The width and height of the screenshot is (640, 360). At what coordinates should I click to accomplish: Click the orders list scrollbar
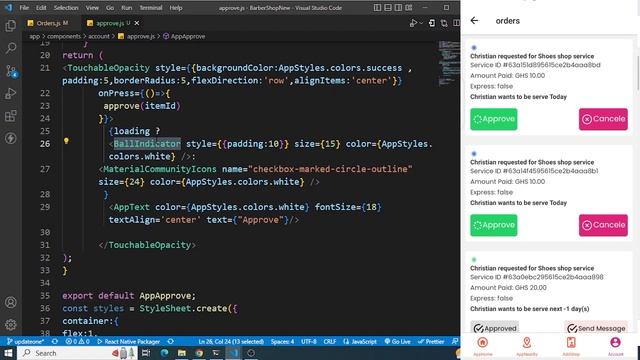(638, 73)
